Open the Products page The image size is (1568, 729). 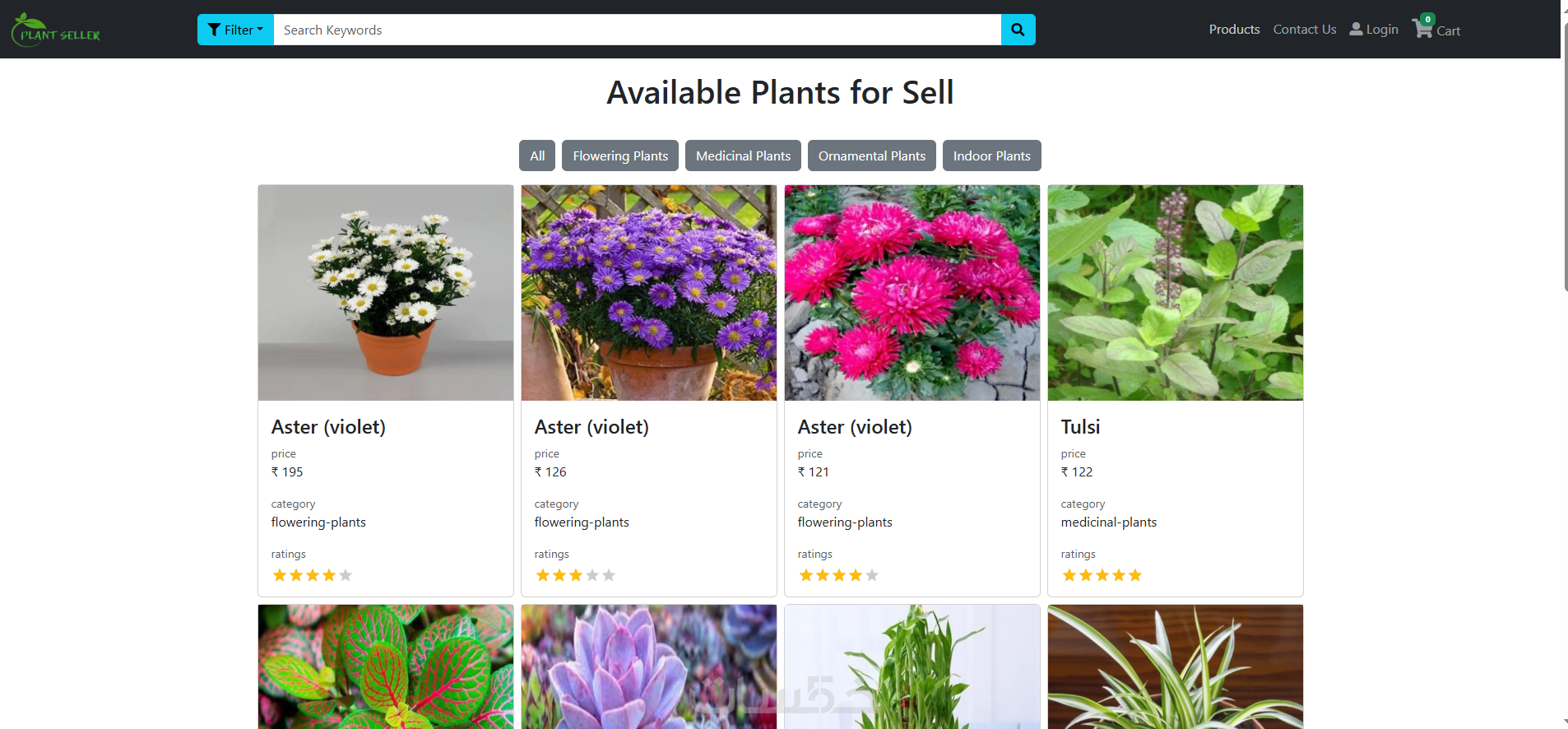tap(1234, 30)
